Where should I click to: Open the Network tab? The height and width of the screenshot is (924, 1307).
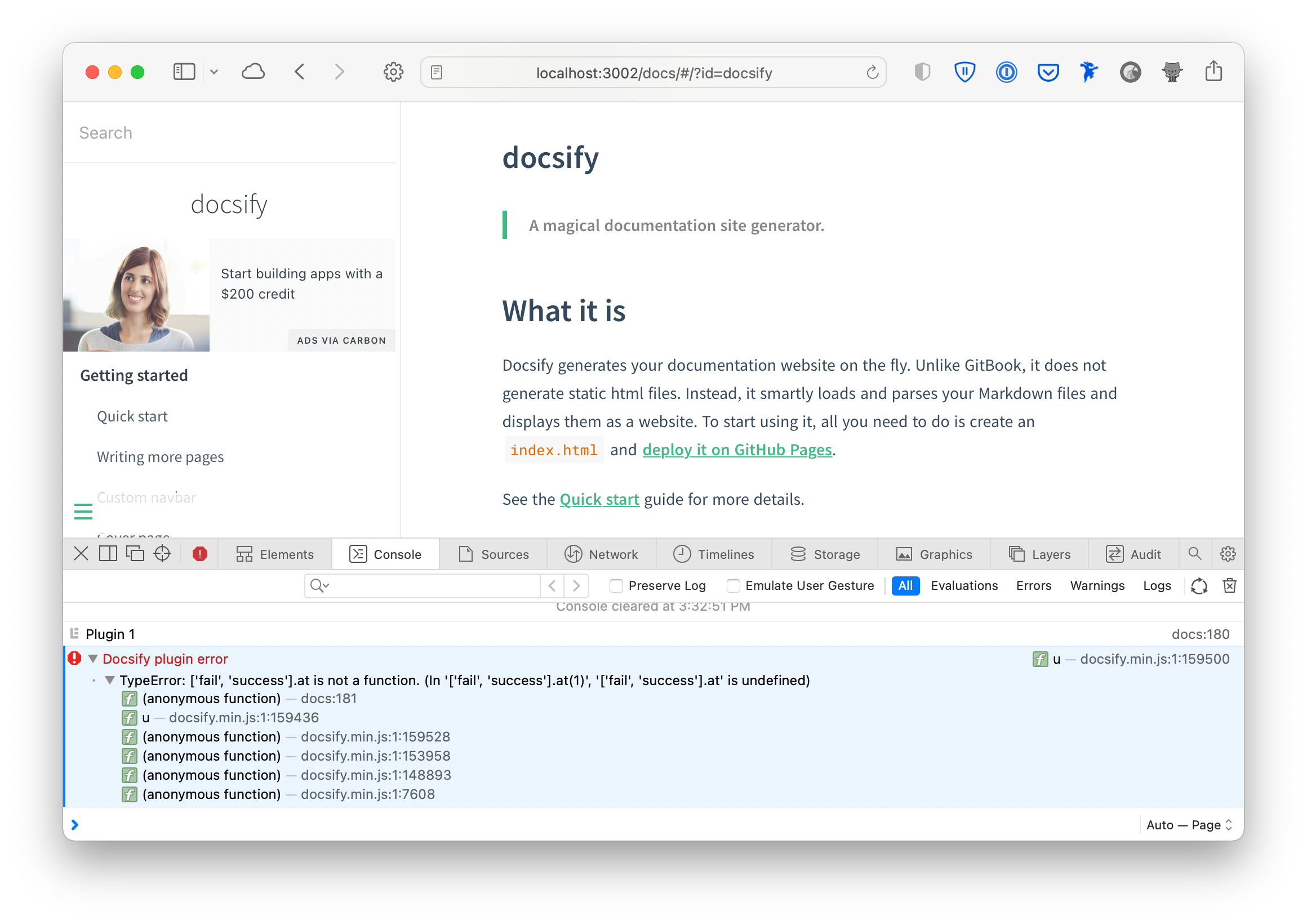pyautogui.click(x=602, y=554)
